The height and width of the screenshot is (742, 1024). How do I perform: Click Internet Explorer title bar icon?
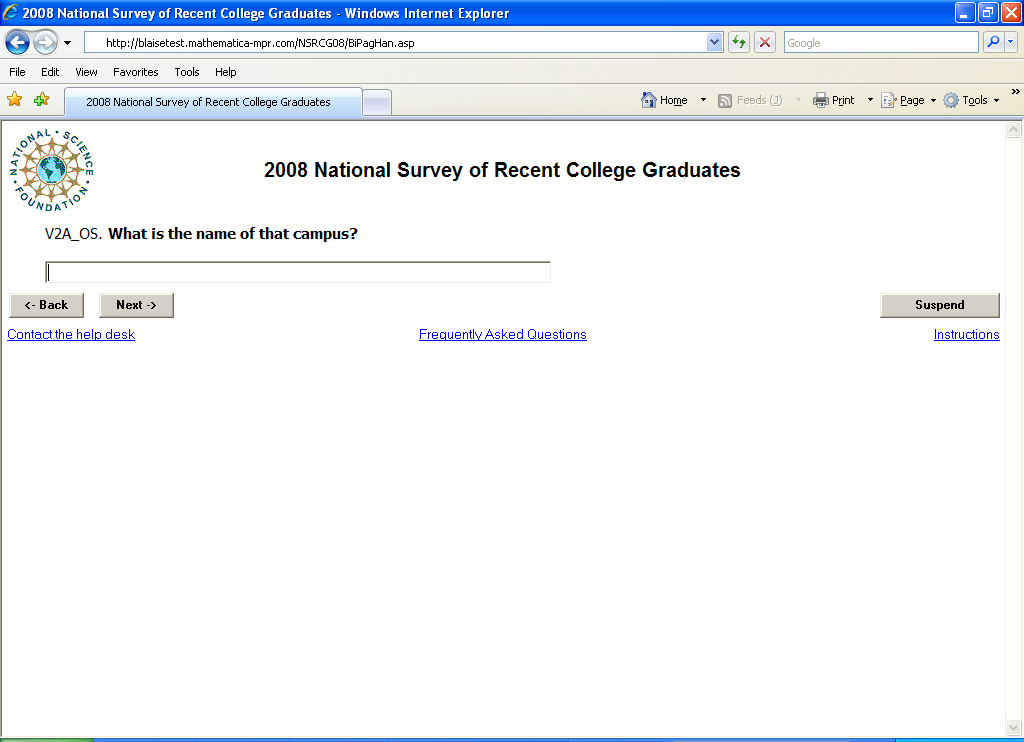[x=10, y=12]
